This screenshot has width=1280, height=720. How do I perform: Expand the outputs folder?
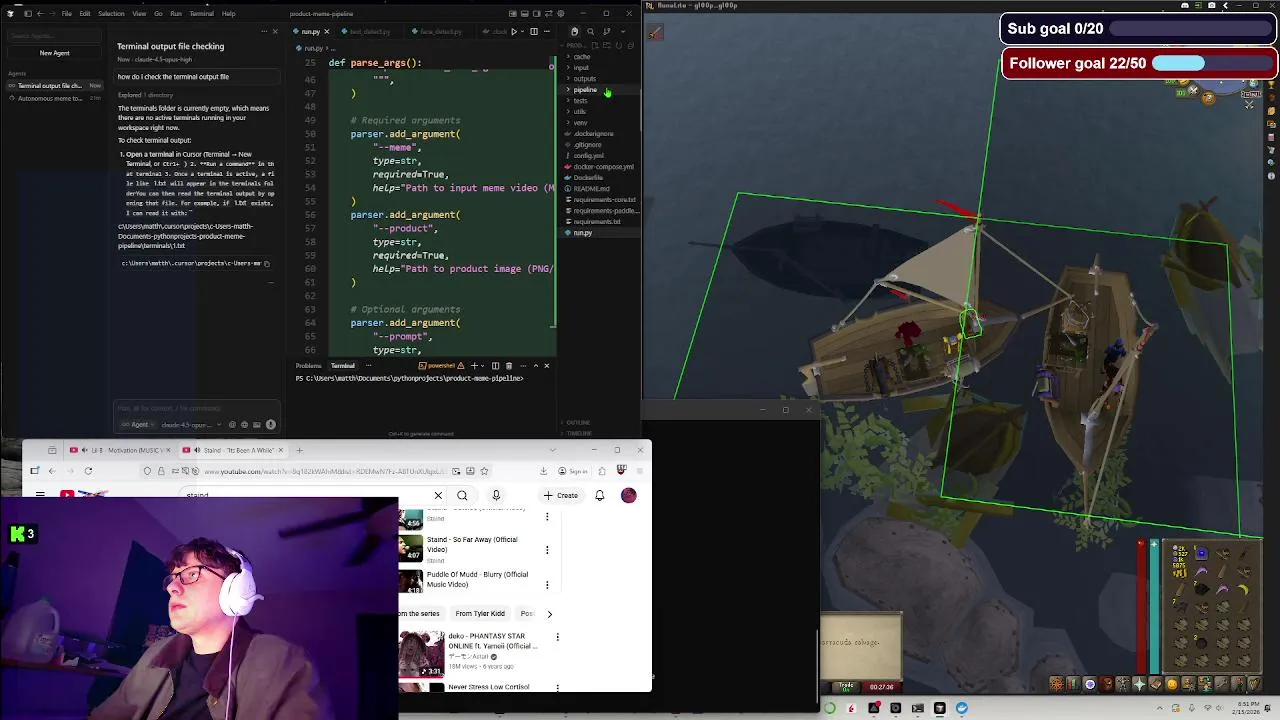coord(584,79)
